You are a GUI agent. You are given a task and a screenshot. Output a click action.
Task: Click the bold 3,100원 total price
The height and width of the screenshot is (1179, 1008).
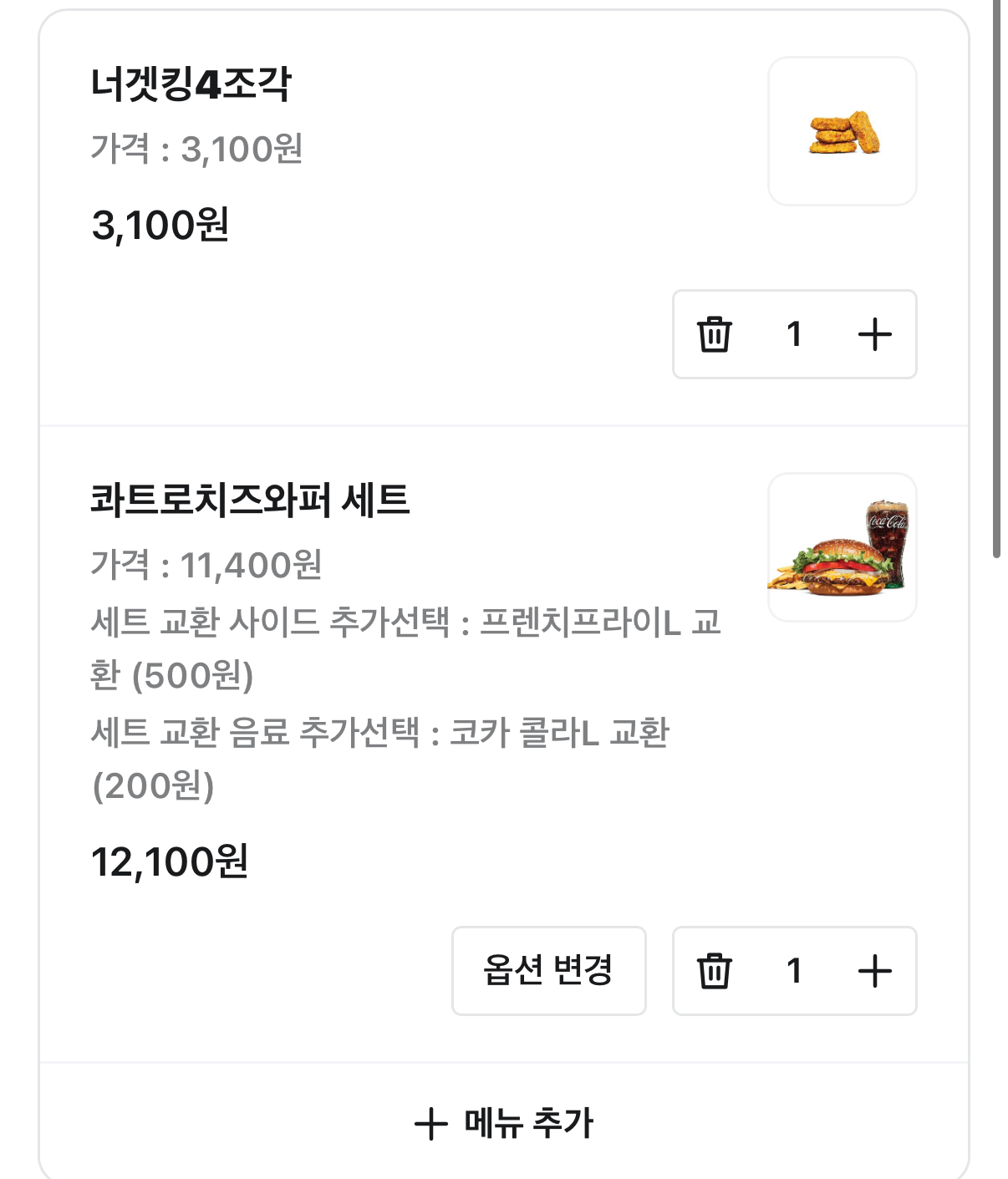[x=160, y=226]
